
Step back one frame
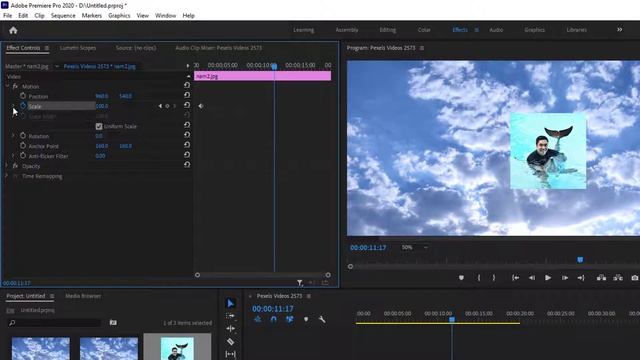[532, 278]
